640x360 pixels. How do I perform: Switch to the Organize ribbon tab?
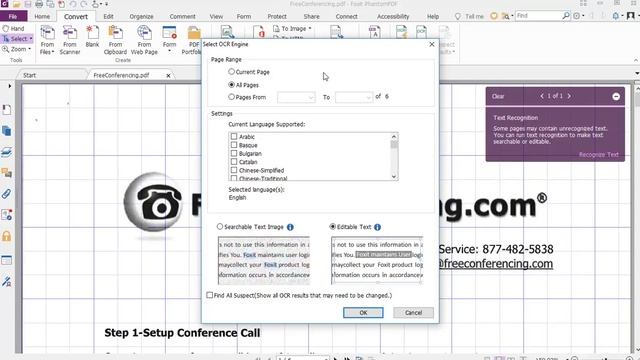coord(141,16)
